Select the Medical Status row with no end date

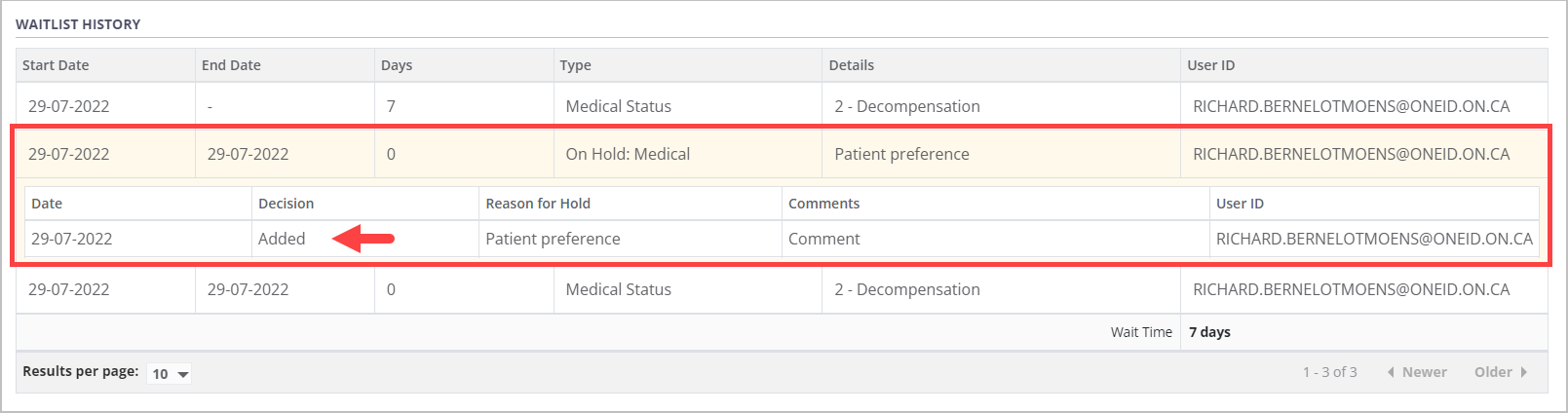coord(618,106)
